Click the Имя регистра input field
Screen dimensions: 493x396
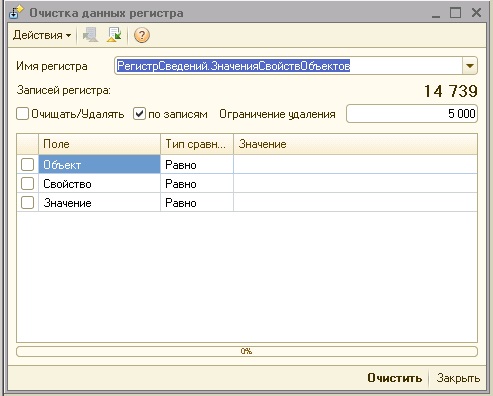click(288, 66)
